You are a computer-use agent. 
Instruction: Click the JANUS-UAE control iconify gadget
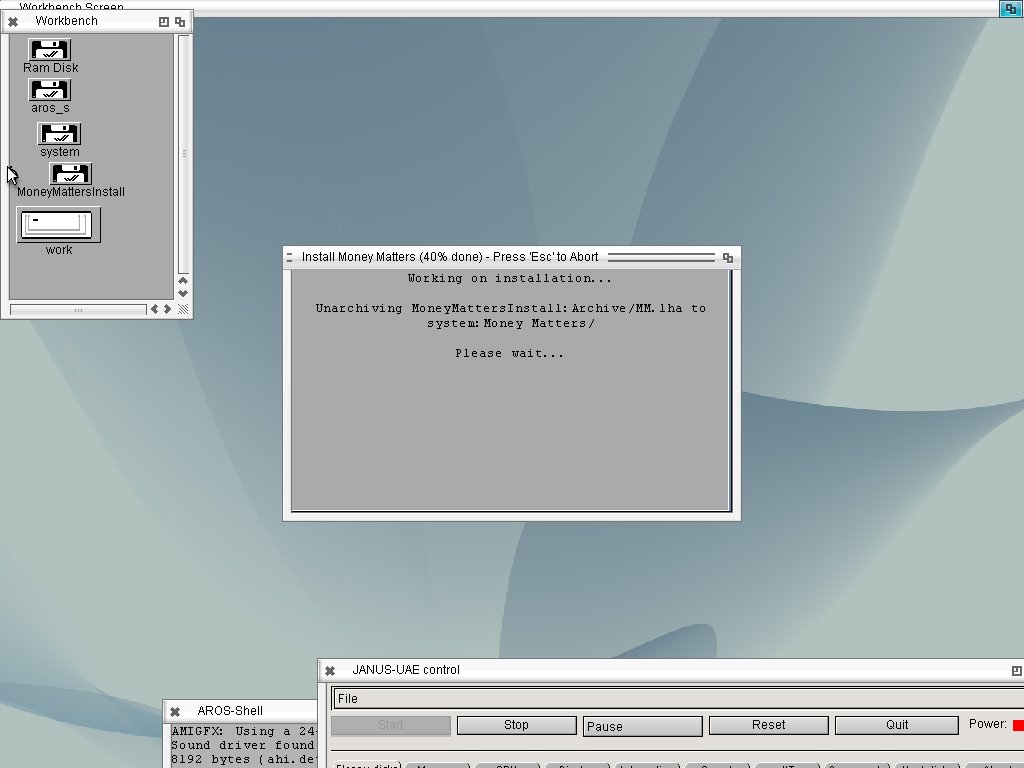[x=1016, y=671]
